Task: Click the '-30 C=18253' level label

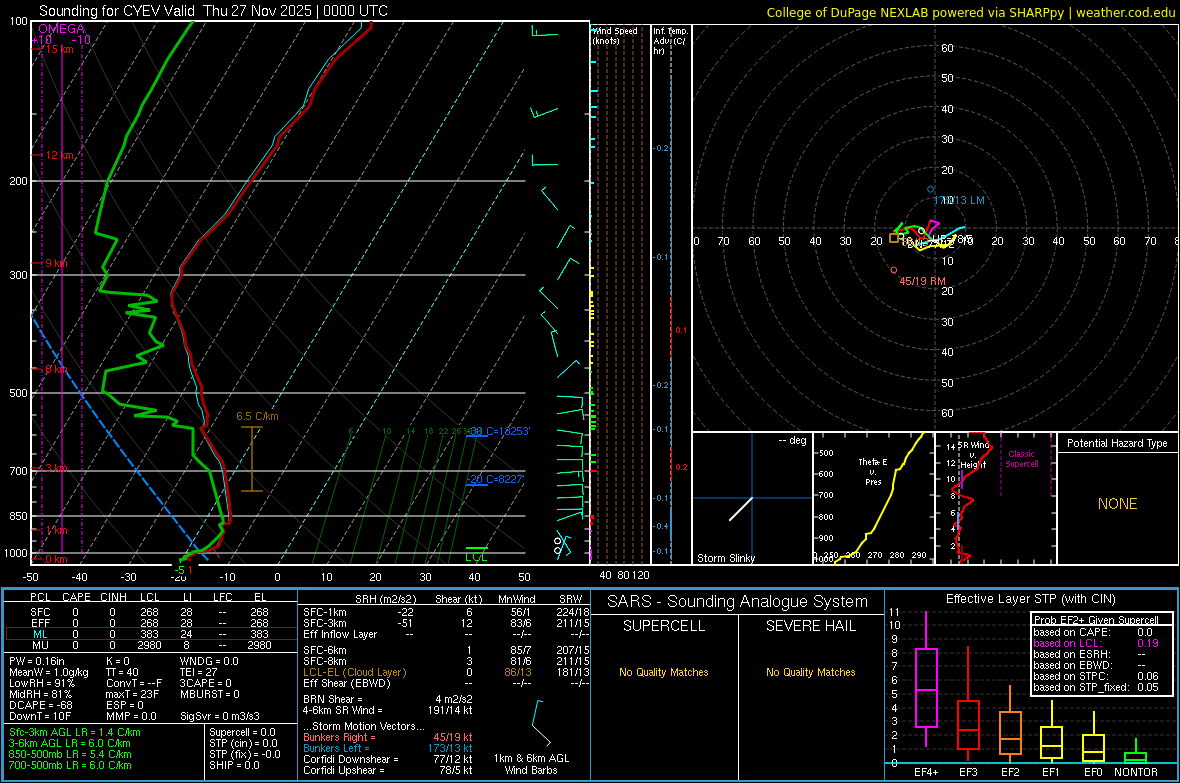Action: [499, 431]
